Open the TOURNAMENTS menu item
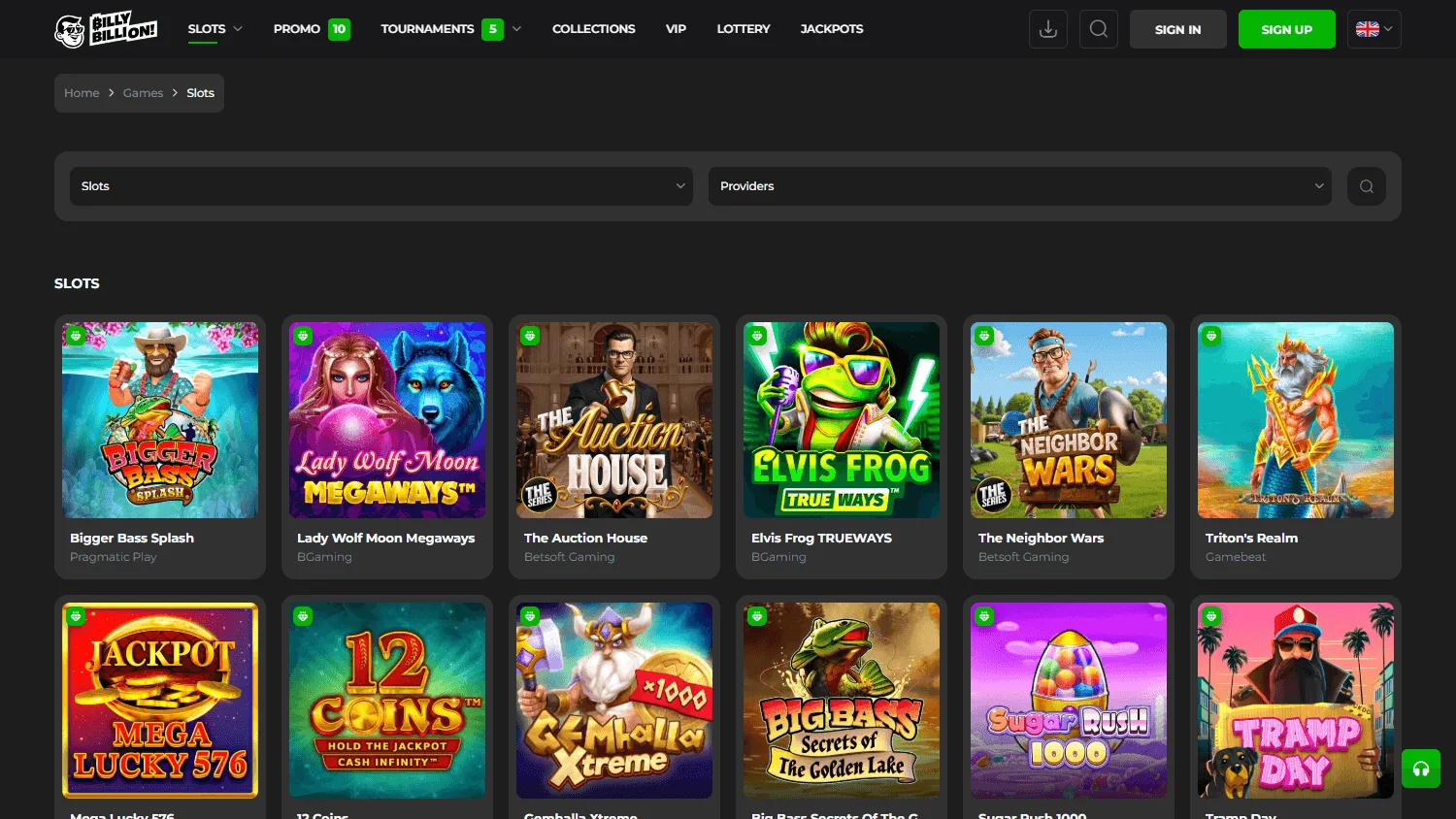 click(428, 29)
